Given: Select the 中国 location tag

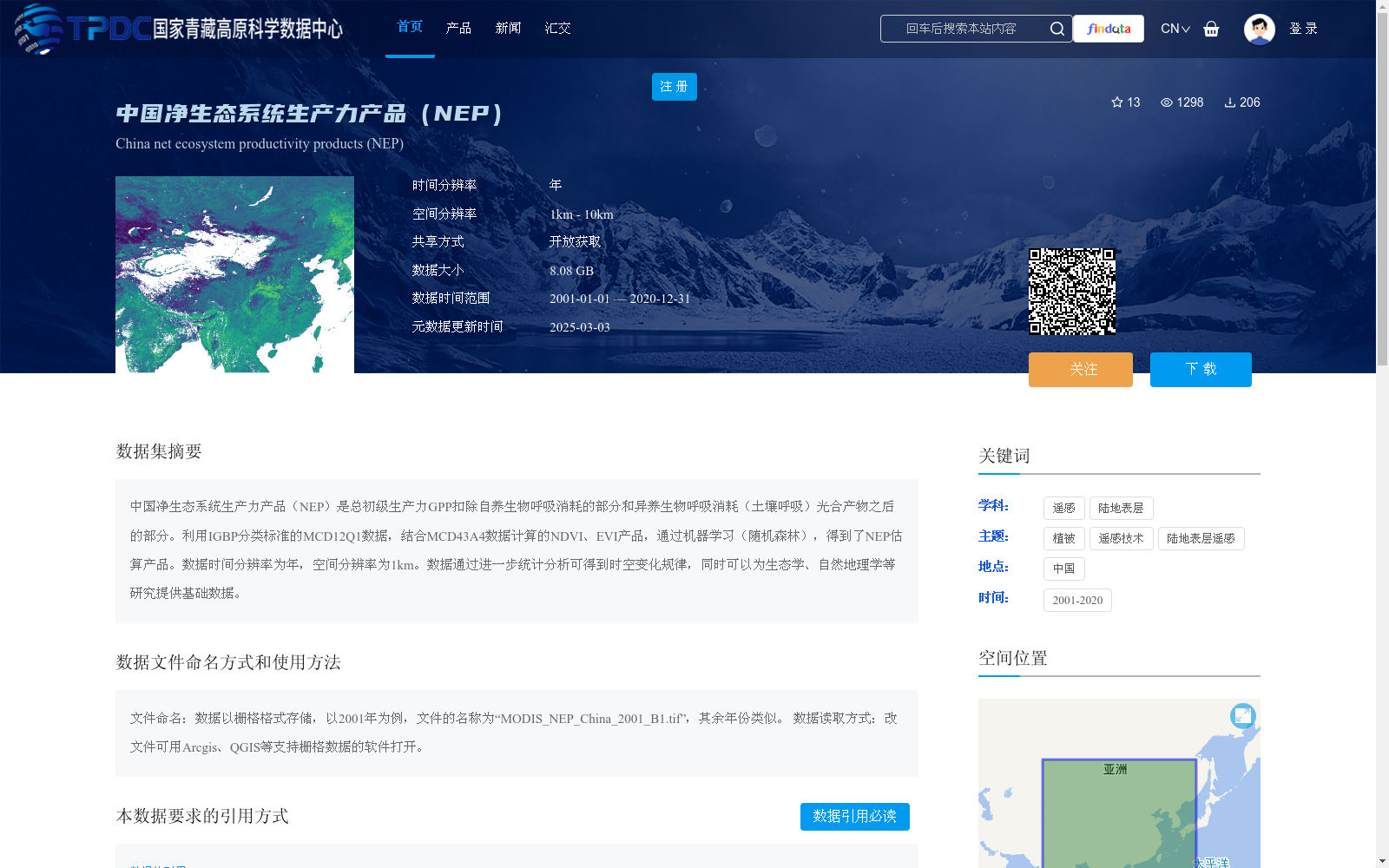Looking at the screenshot, I should click(1064, 569).
